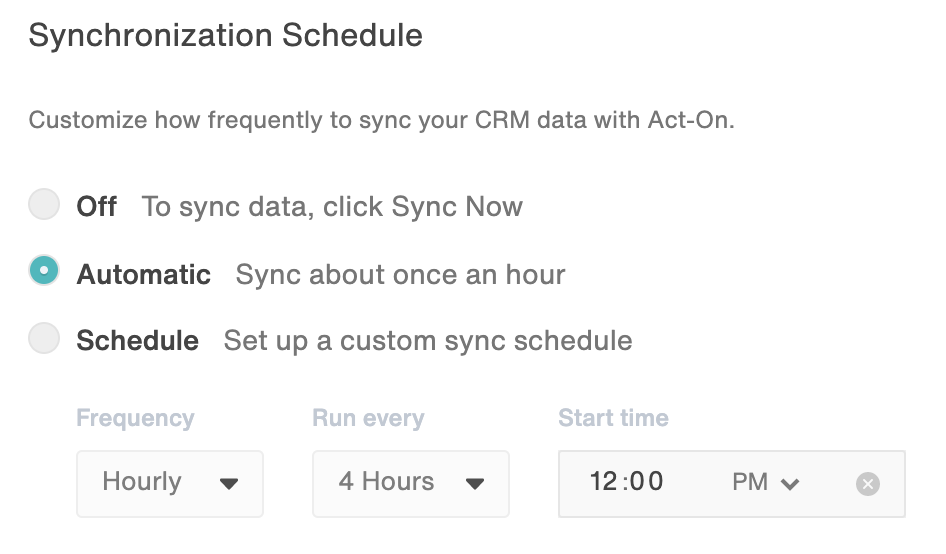Click the Automatic label text

coord(144,275)
